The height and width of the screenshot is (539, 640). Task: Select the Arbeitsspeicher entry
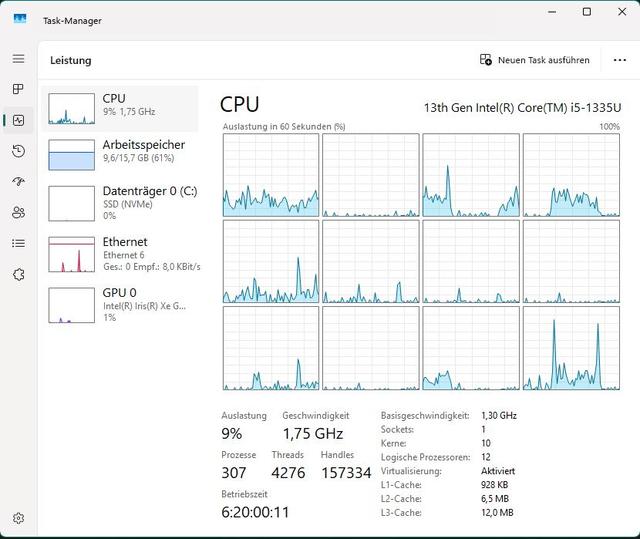click(x=120, y=155)
